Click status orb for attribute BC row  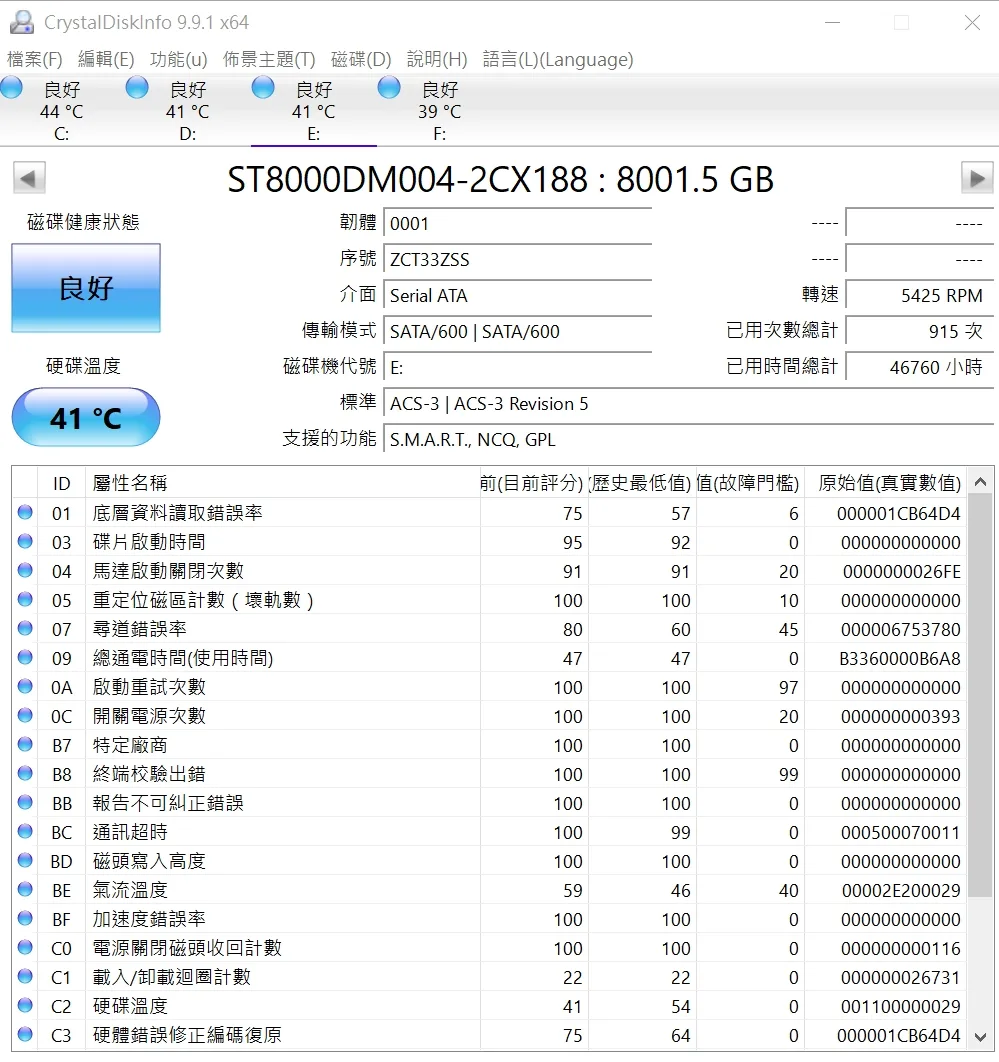point(25,831)
